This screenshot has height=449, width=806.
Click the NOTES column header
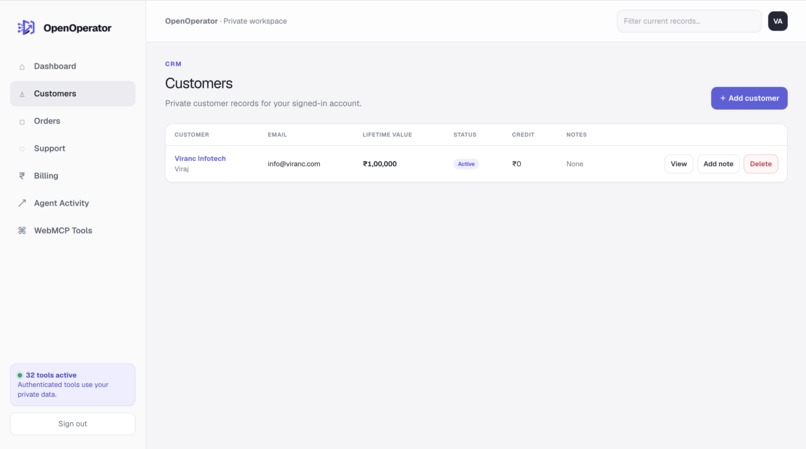click(576, 135)
